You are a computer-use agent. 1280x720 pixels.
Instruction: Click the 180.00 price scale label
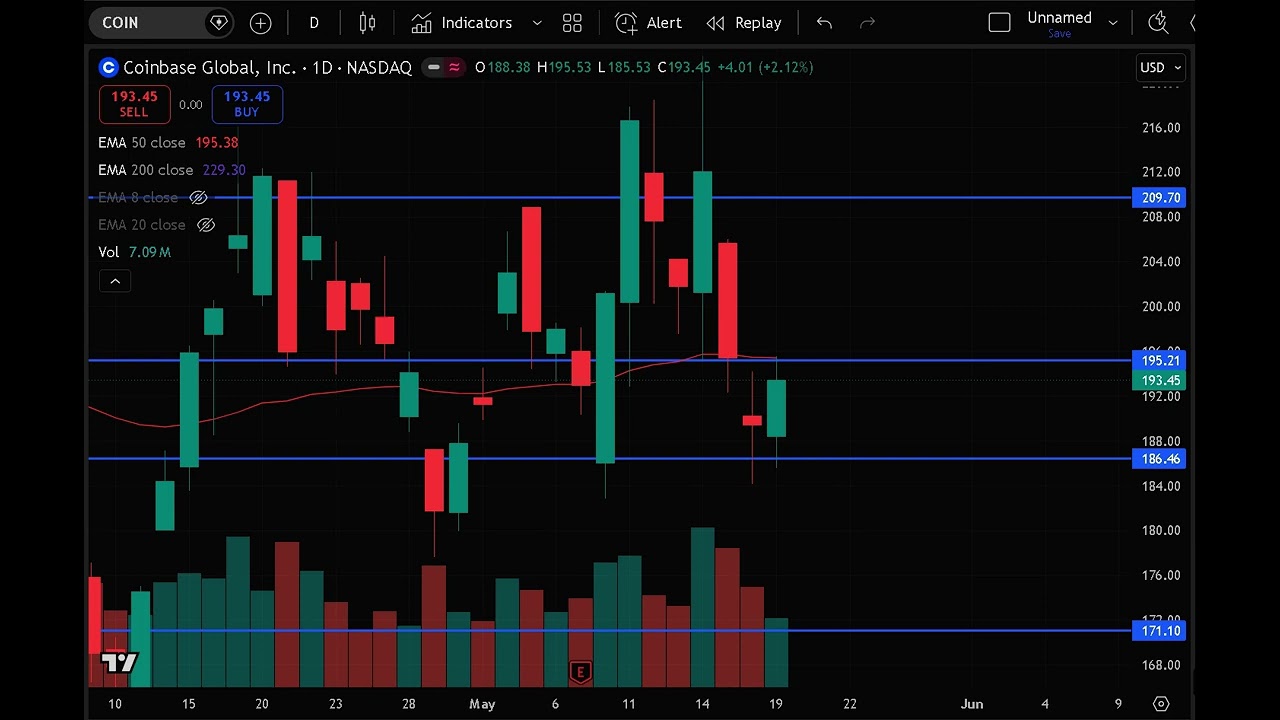(1160, 530)
